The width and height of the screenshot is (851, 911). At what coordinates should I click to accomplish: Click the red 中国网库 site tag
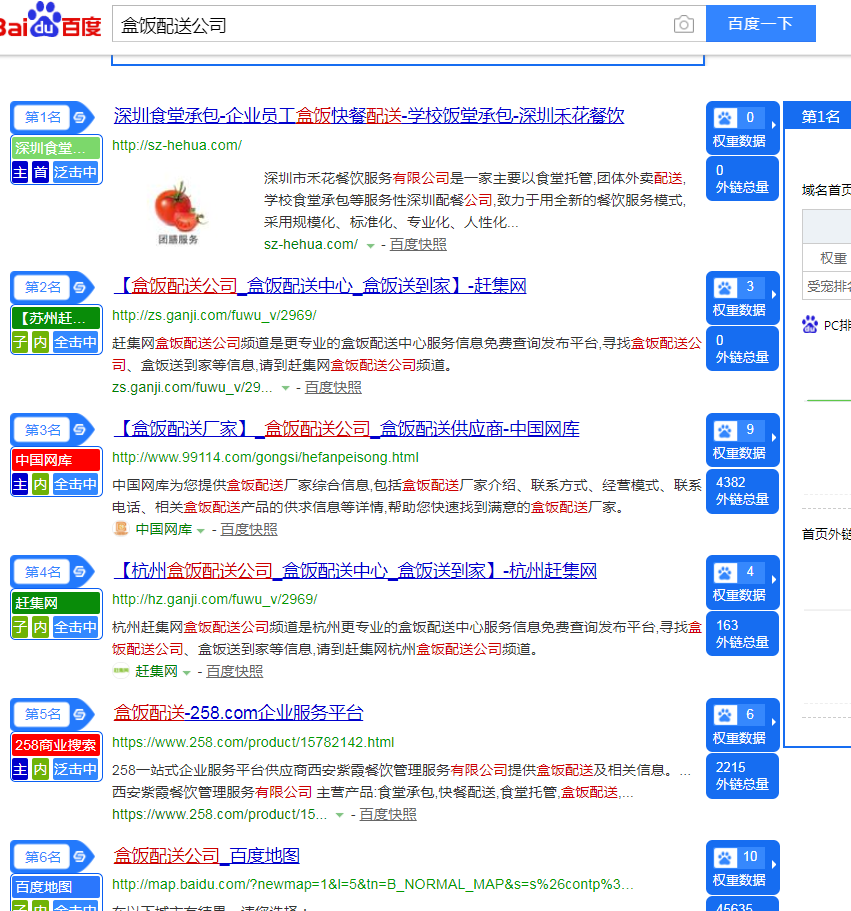56,461
